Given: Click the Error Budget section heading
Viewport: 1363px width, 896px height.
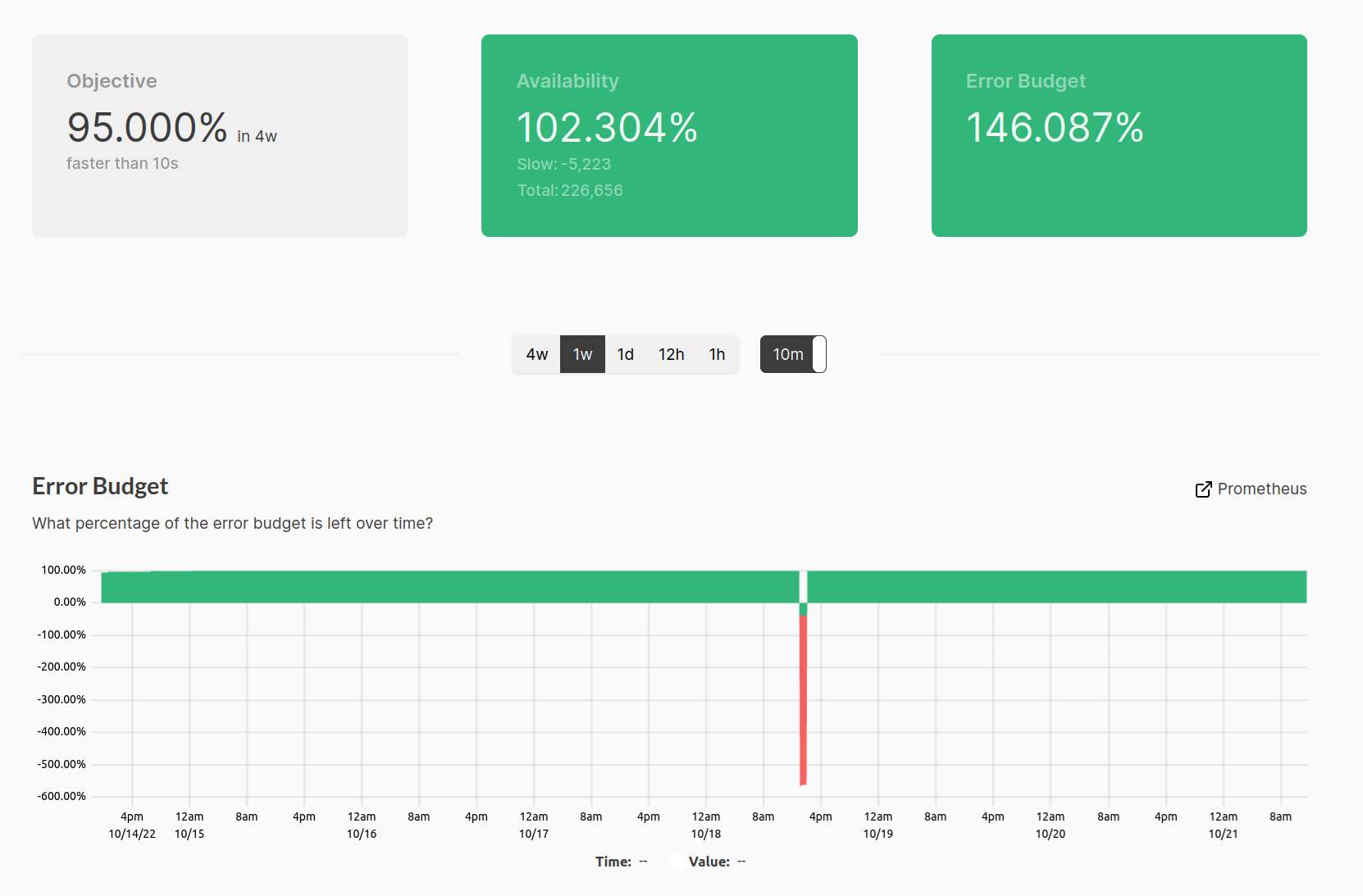Looking at the screenshot, I should [99, 485].
